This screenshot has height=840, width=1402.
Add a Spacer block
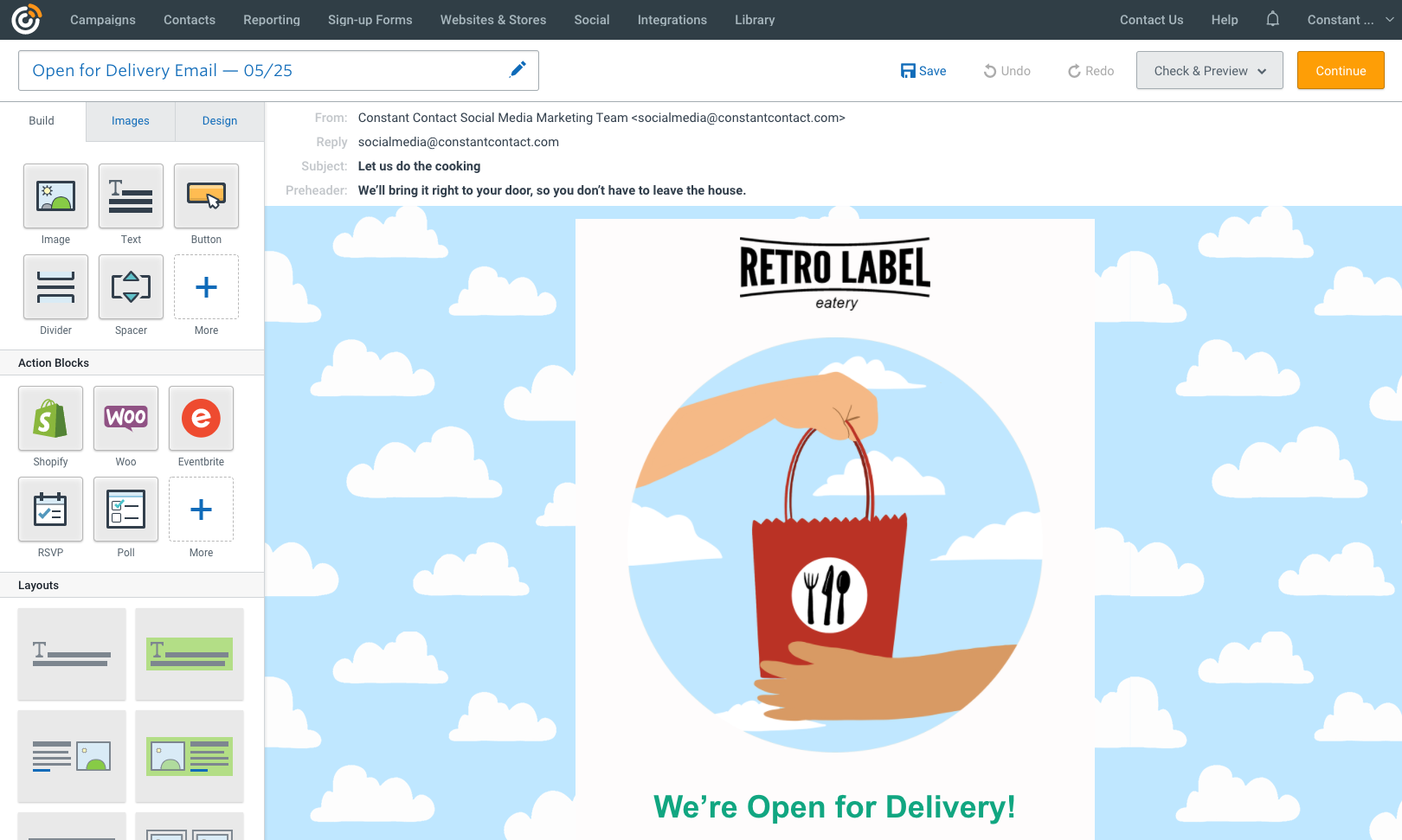tap(131, 286)
